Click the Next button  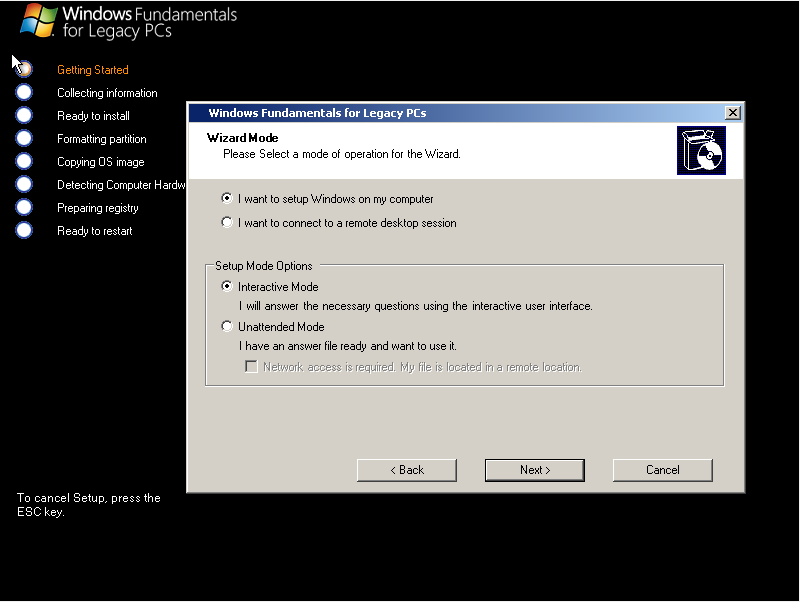pos(535,470)
